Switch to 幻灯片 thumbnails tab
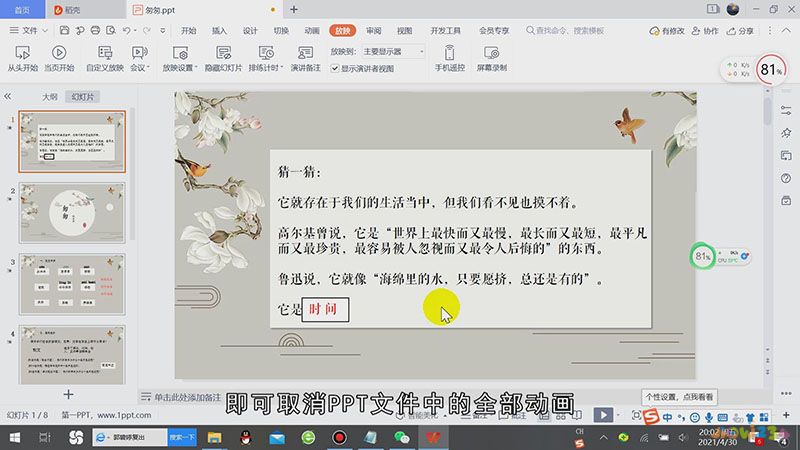Viewport: 800px width, 450px height. [x=83, y=96]
